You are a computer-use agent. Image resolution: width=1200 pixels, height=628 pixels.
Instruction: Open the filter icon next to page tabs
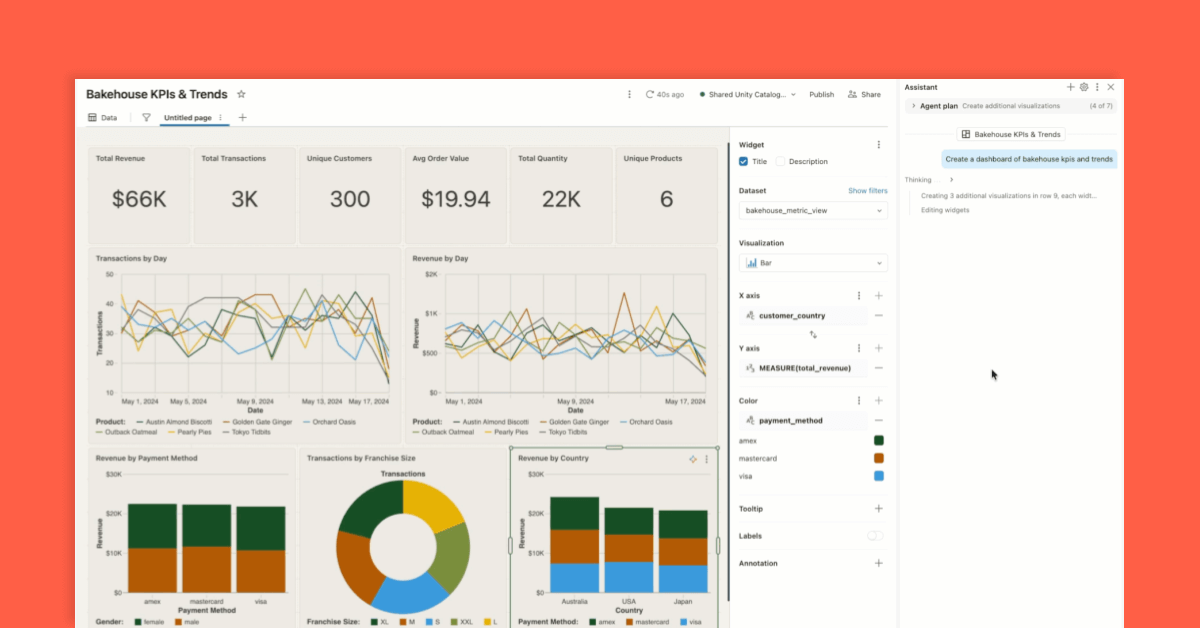pos(145,117)
